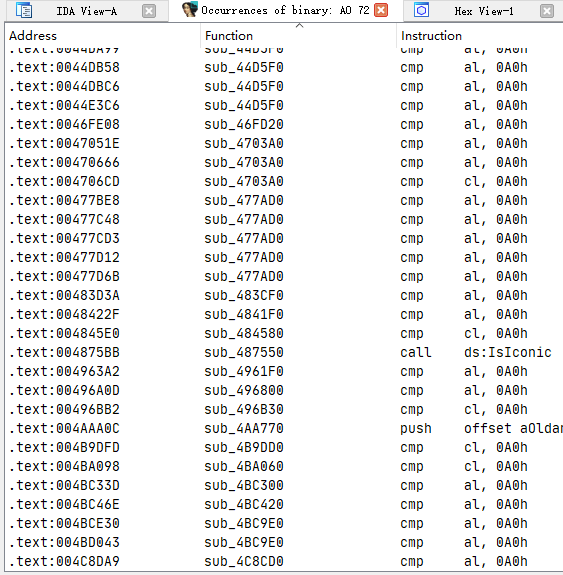Click function name sub_4C8CD0
Screen dimensions: 563x575
(x=244, y=562)
